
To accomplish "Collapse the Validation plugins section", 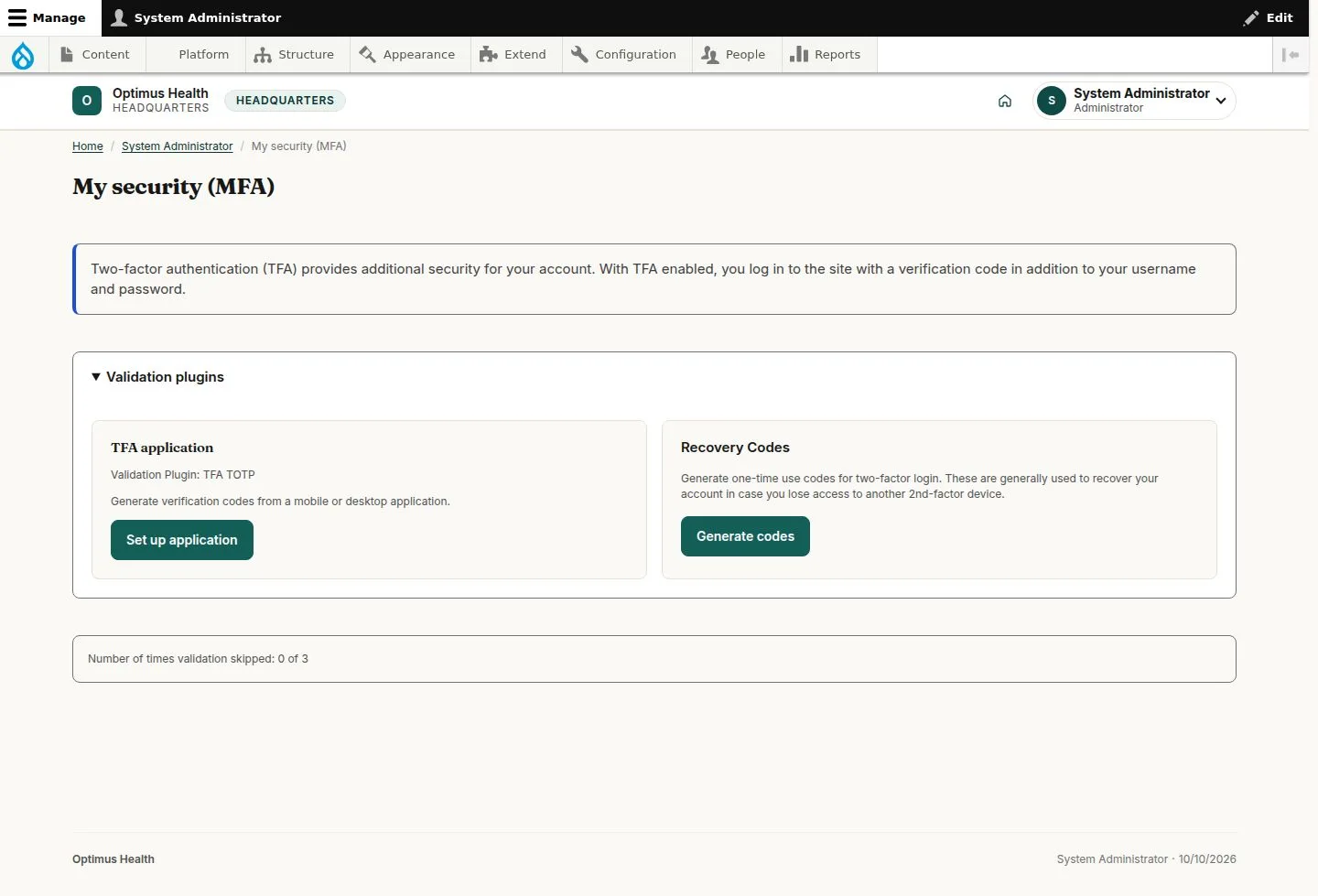I will [157, 377].
